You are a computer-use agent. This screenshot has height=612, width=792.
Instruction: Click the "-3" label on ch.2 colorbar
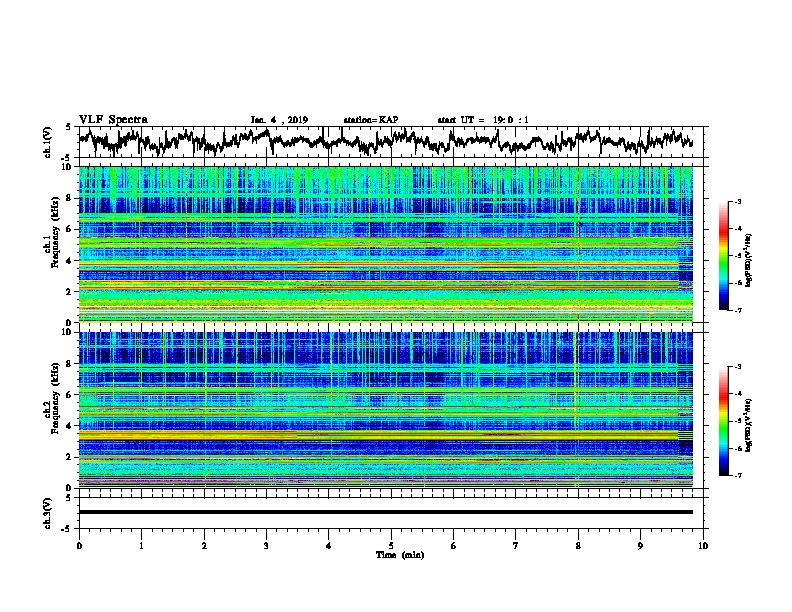tap(738, 367)
